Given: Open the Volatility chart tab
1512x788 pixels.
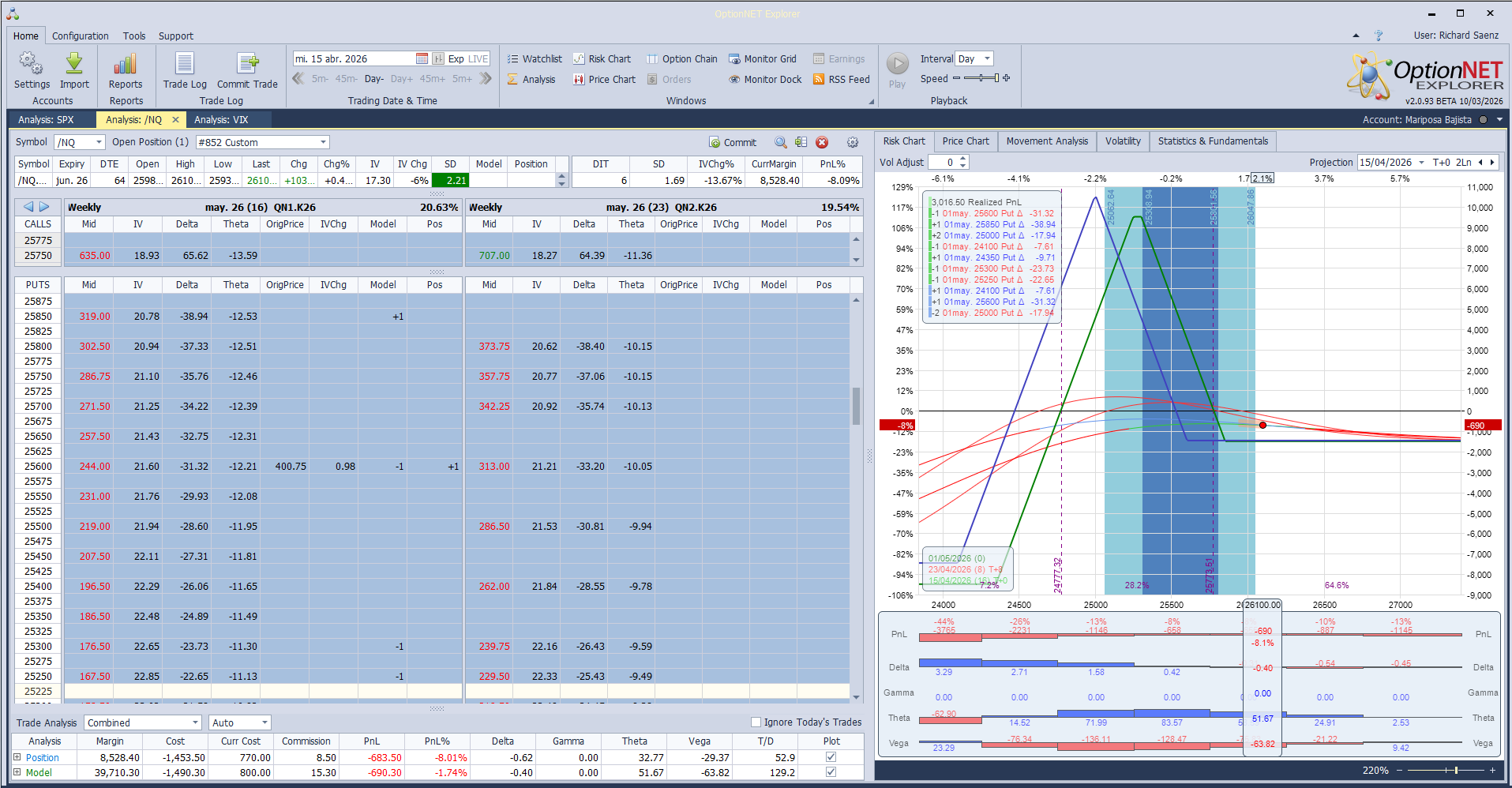Looking at the screenshot, I should [x=1123, y=141].
